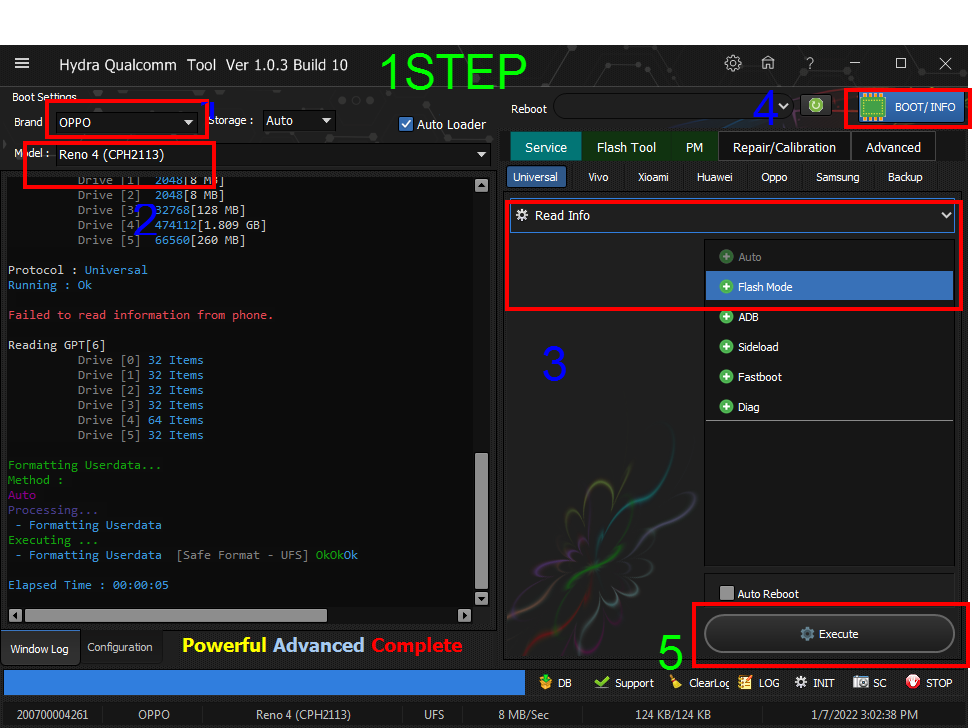Viewport: 972px width, 728px height.
Task: Select the Backup sub-tab
Action: click(x=905, y=177)
